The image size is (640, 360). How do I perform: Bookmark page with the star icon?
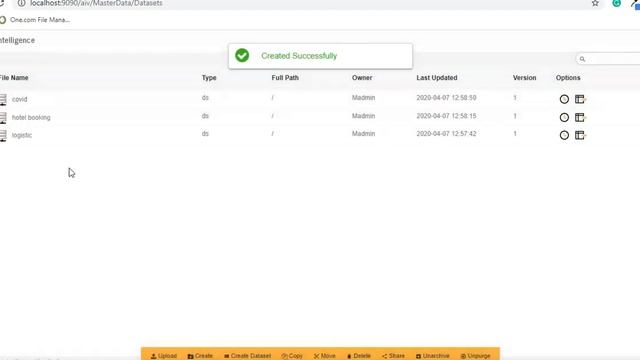pyautogui.click(x=595, y=3)
